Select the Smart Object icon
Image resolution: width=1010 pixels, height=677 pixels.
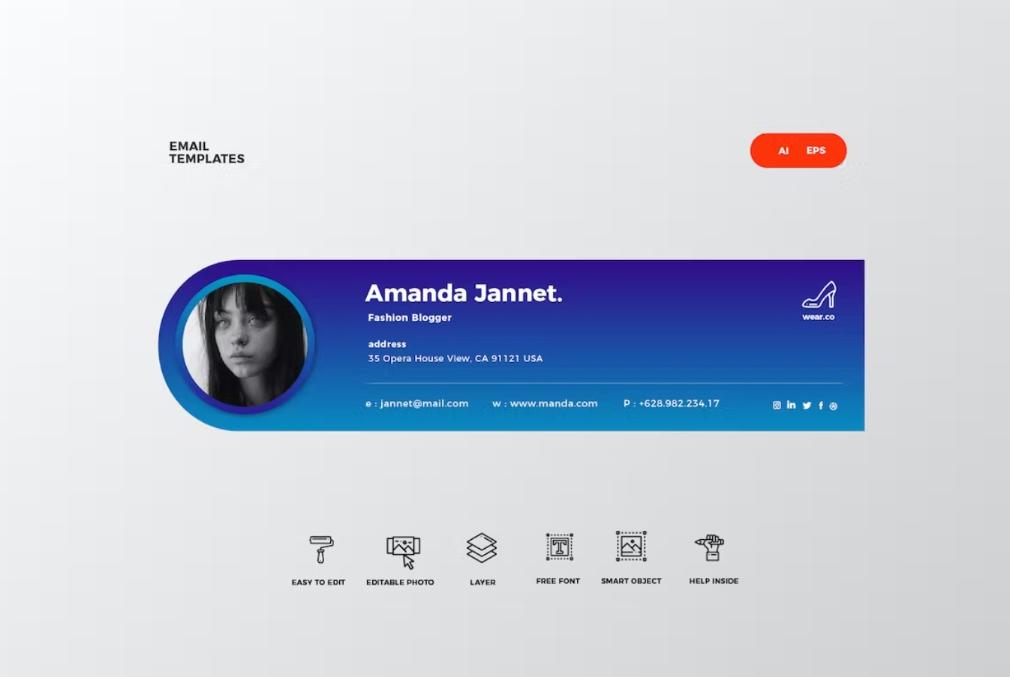click(631, 546)
